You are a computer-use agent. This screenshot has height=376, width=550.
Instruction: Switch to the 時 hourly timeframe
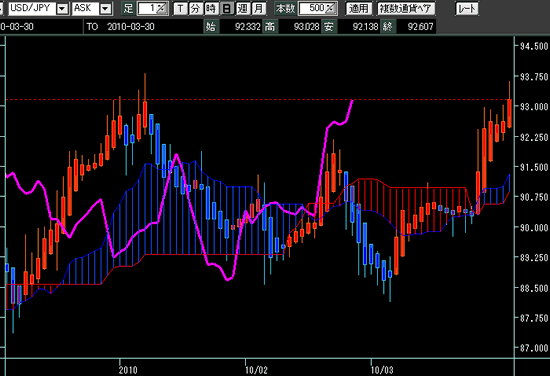(x=211, y=8)
